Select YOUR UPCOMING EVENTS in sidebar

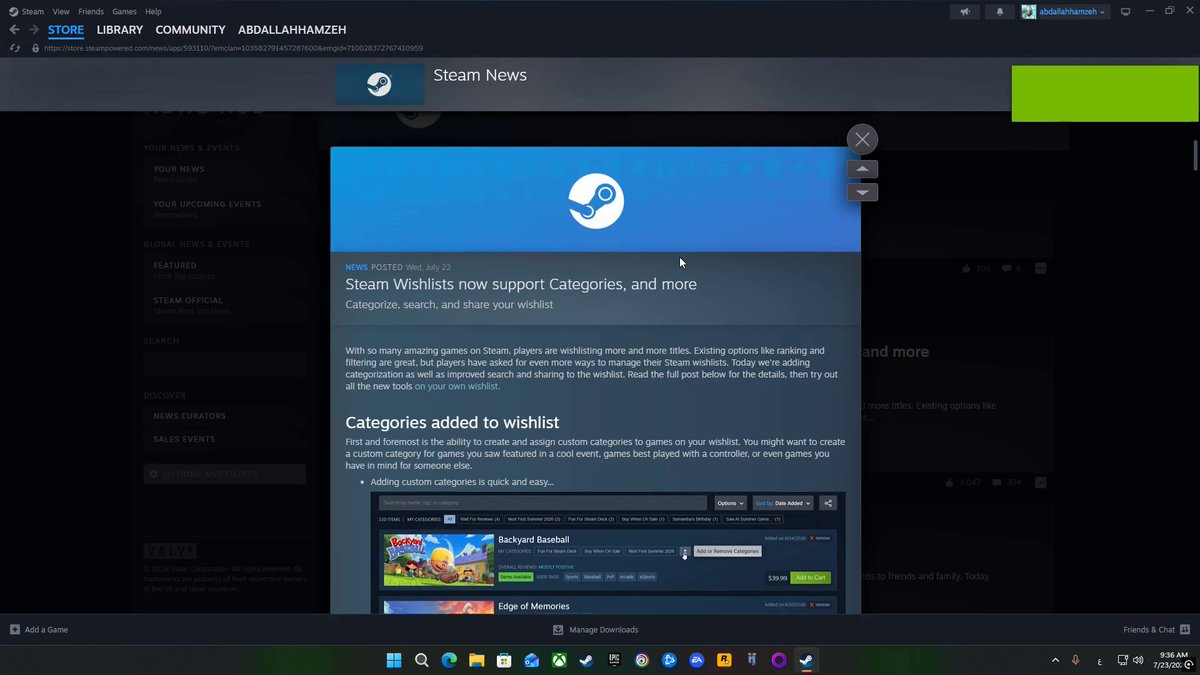(207, 204)
